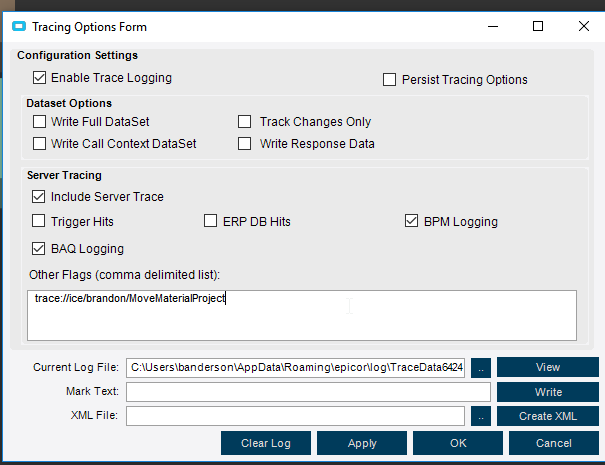Turn on Write Response Data

coord(245,144)
